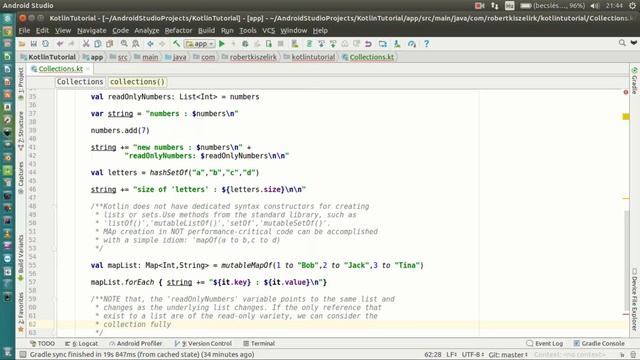Open the Version Control tool window

click(x=203, y=344)
